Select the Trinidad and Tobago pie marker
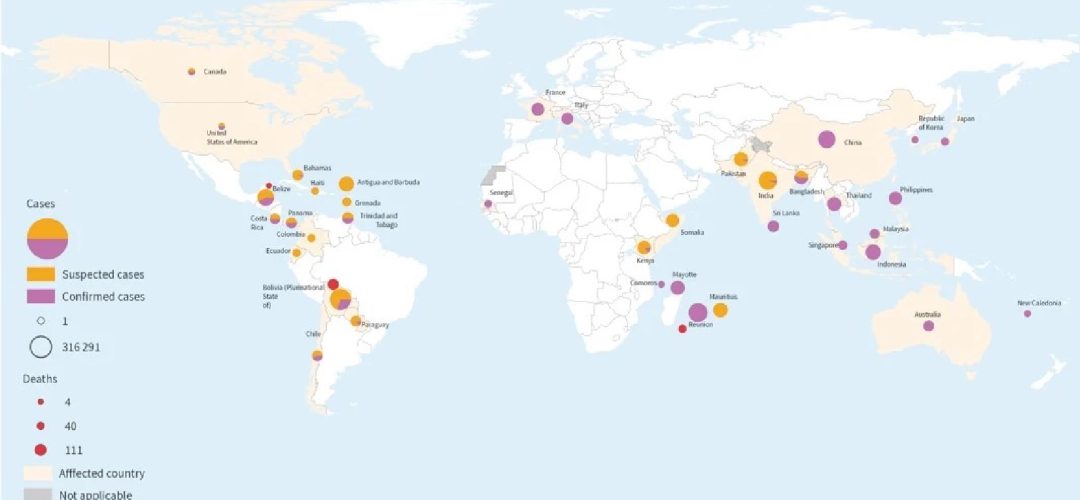This screenshot has height=500, width=1080. point(348,218)
